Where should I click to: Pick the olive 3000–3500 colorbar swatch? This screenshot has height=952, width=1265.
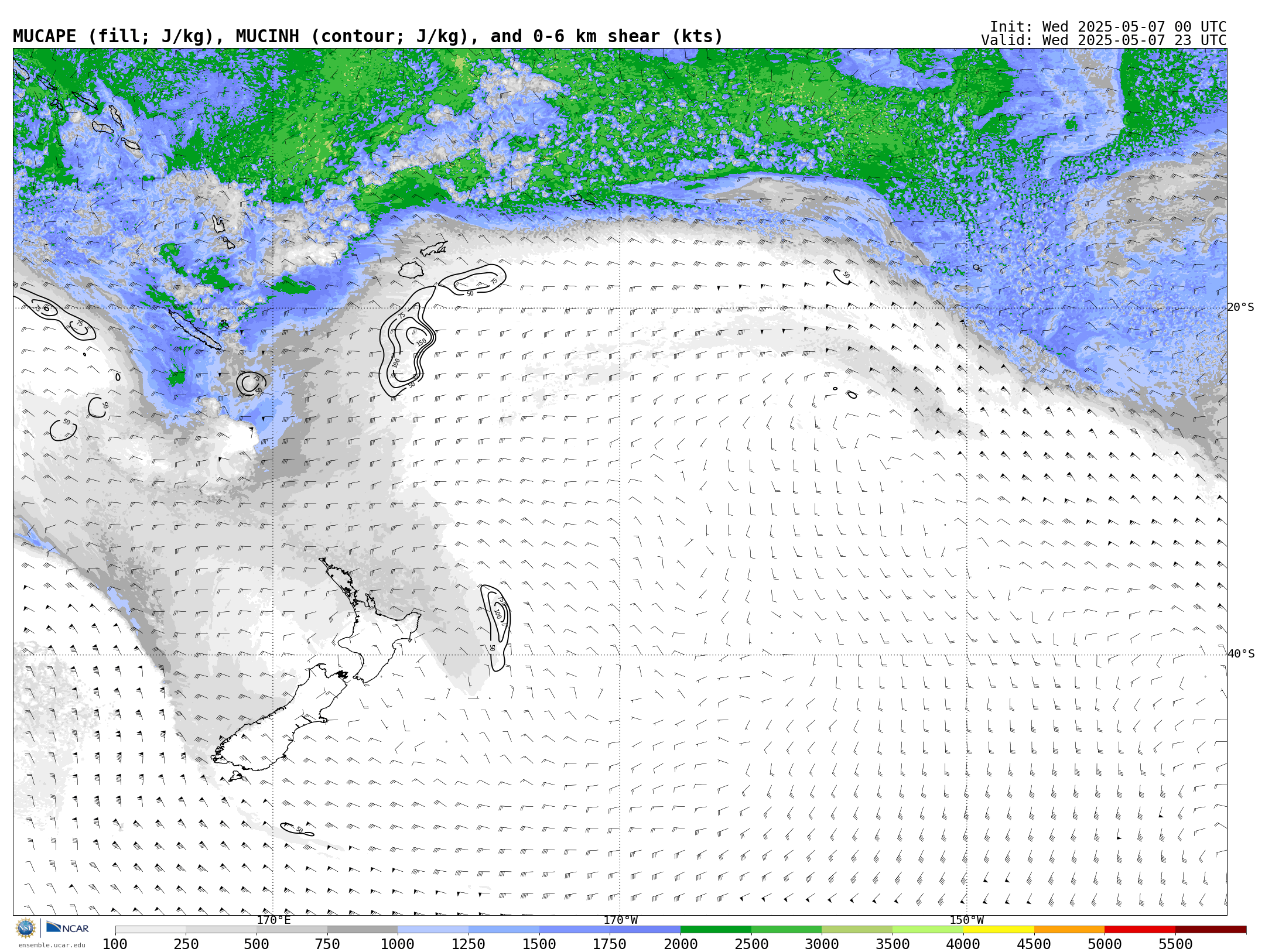857,930
